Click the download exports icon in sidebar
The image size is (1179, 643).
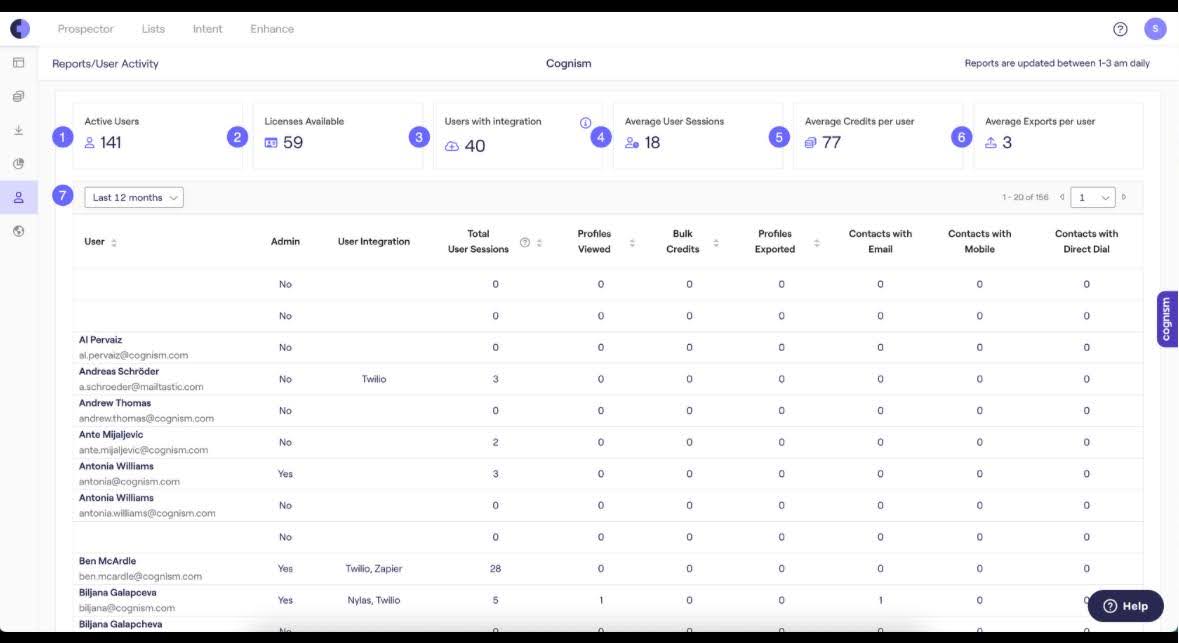[19, 130]
